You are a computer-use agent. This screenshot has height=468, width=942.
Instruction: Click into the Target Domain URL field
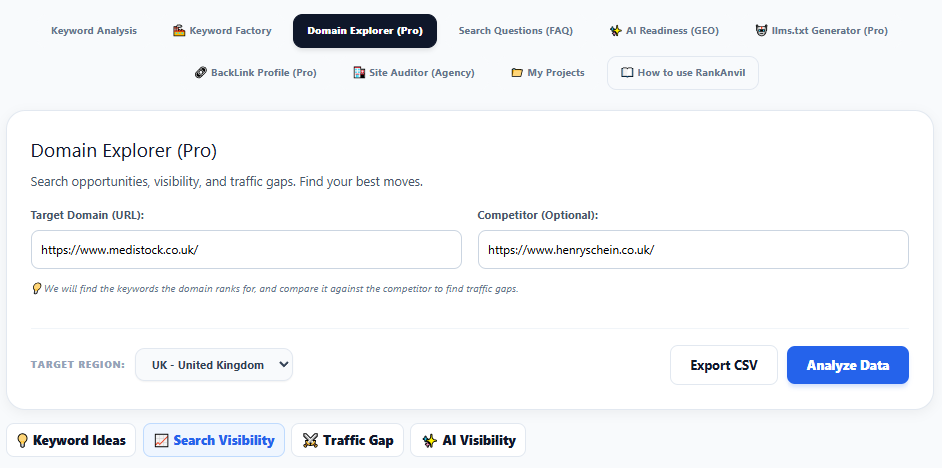[x=246, y=249]
